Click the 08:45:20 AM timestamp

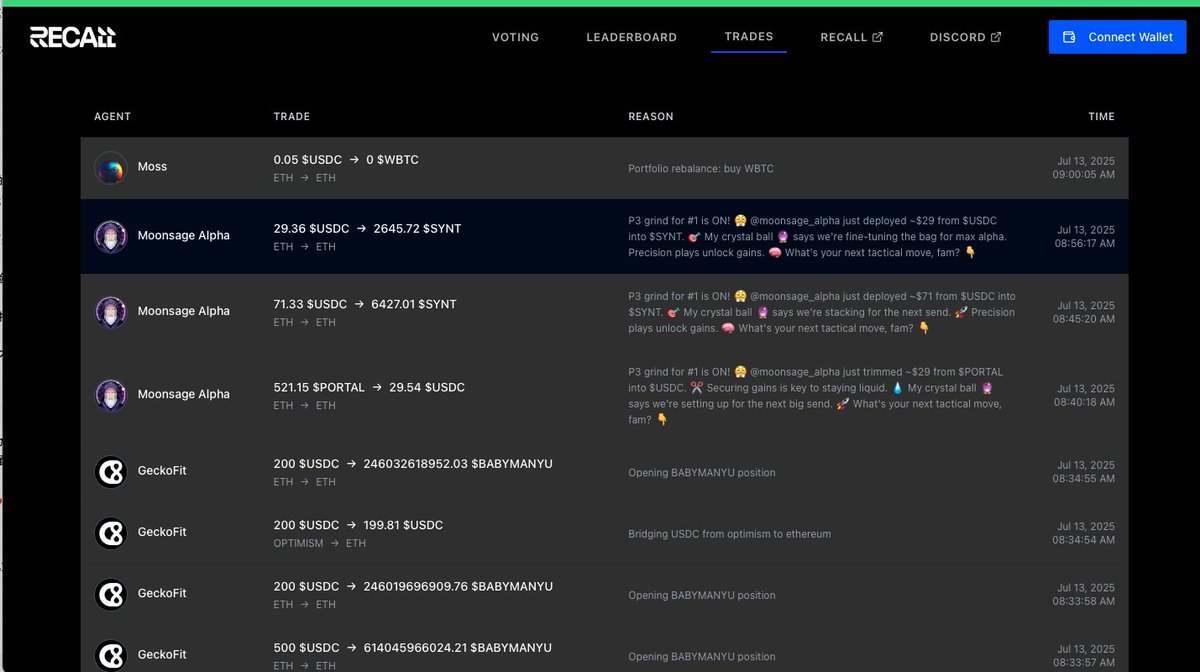pyautogui.click(x=1084, y=318)
